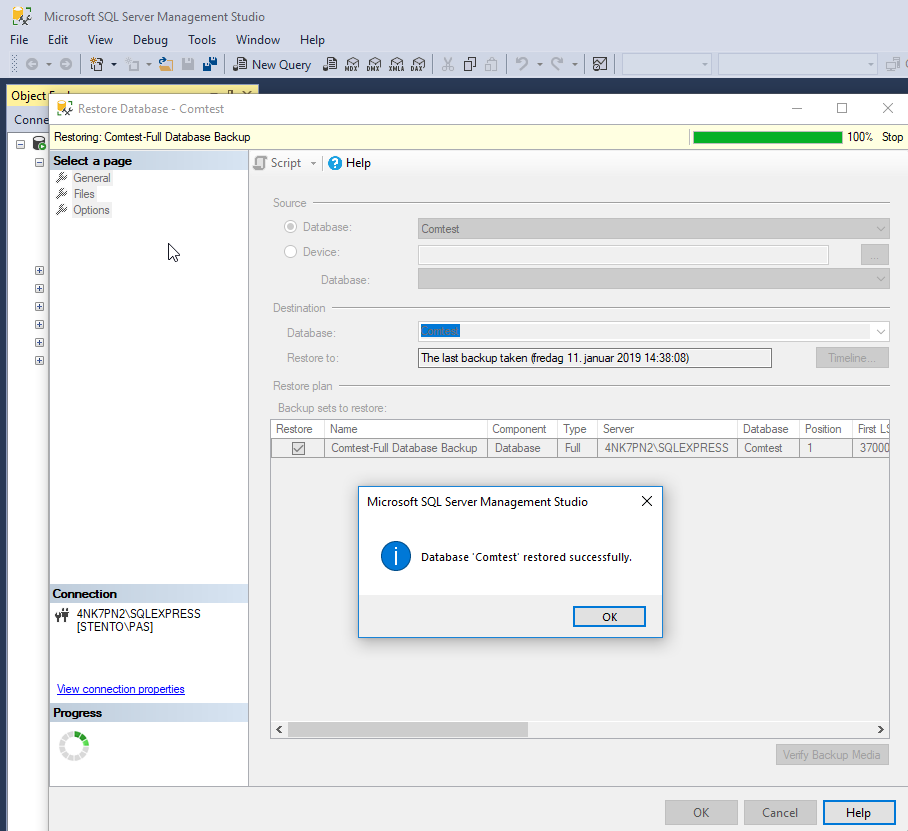Click the Open File folder icon
This screenshot has width=908, height=831.
(166, 64)
